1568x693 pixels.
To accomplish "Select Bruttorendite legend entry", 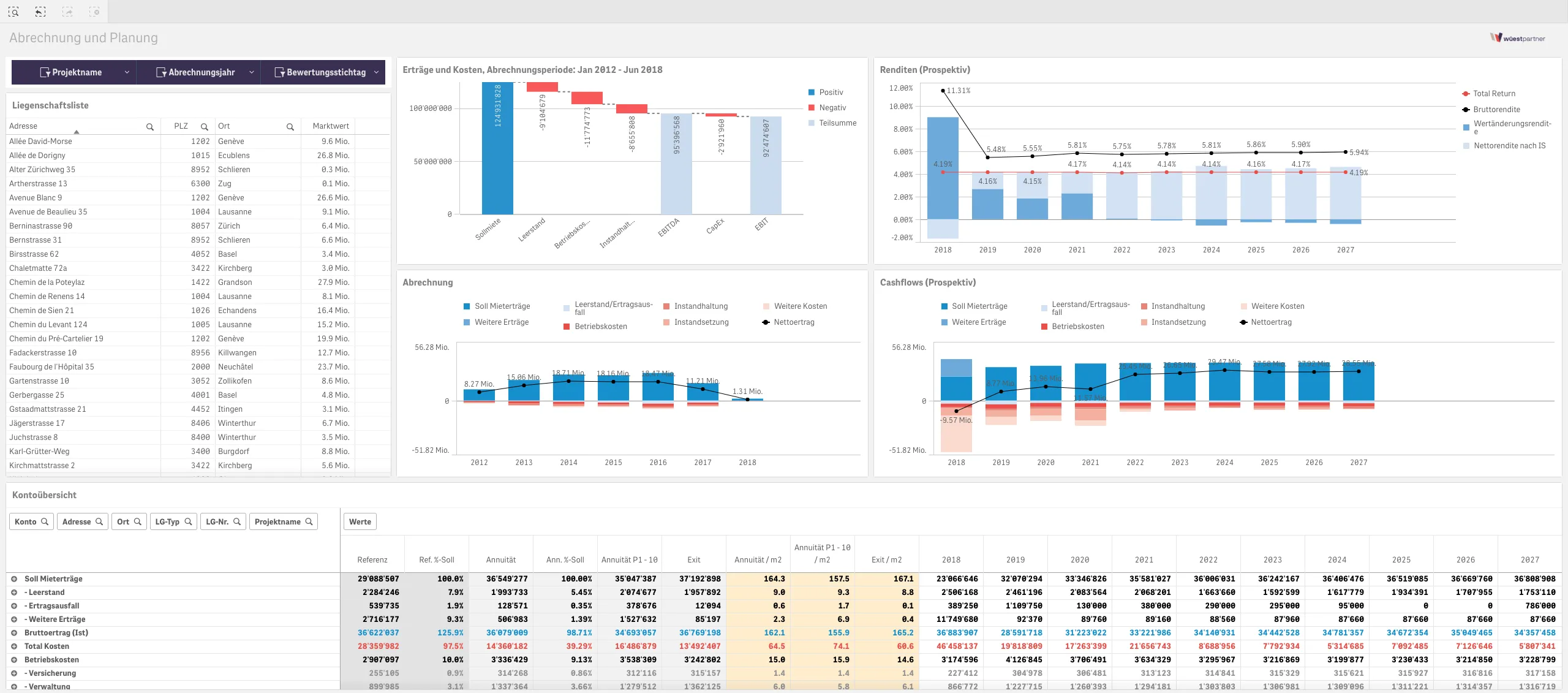I will [1491, 110].
